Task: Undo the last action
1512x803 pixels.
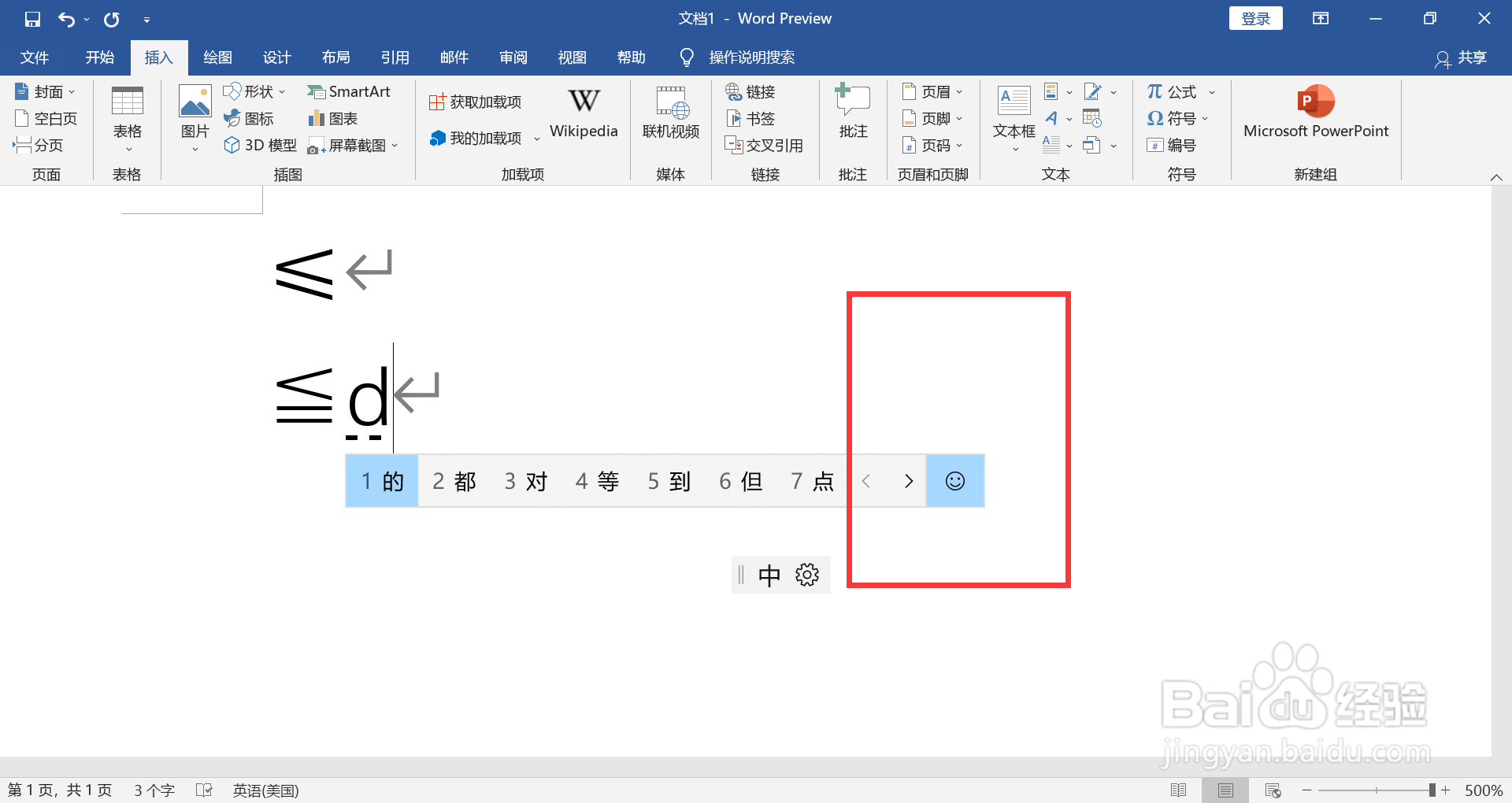Action: 67,19
